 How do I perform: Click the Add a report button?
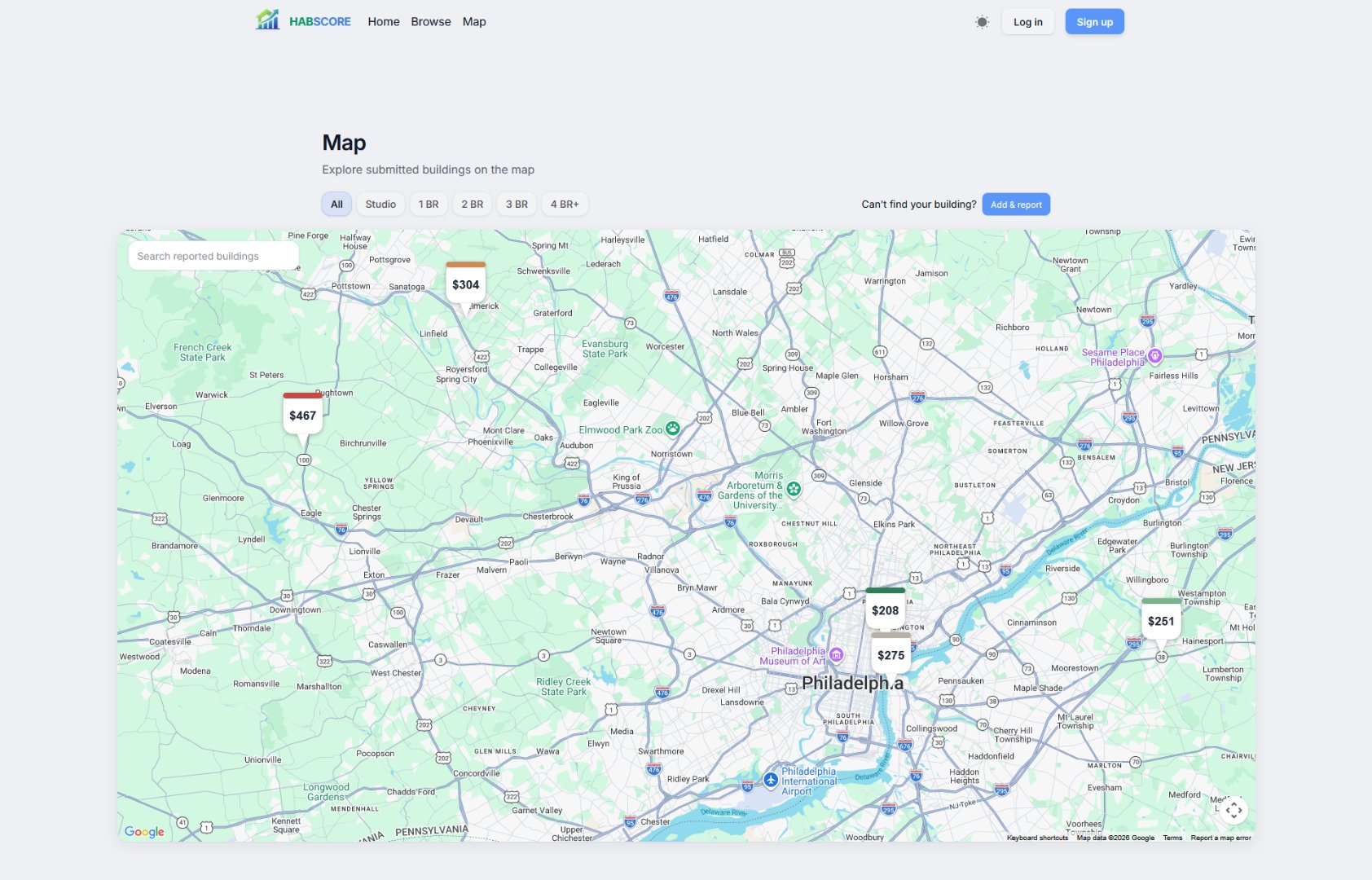click(x=1016, y=205)
